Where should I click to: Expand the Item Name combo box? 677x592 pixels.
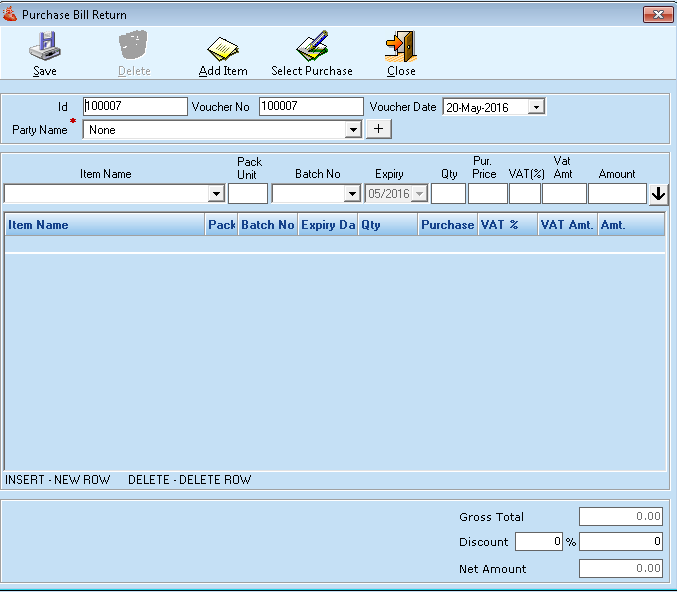tap(216, 194)
